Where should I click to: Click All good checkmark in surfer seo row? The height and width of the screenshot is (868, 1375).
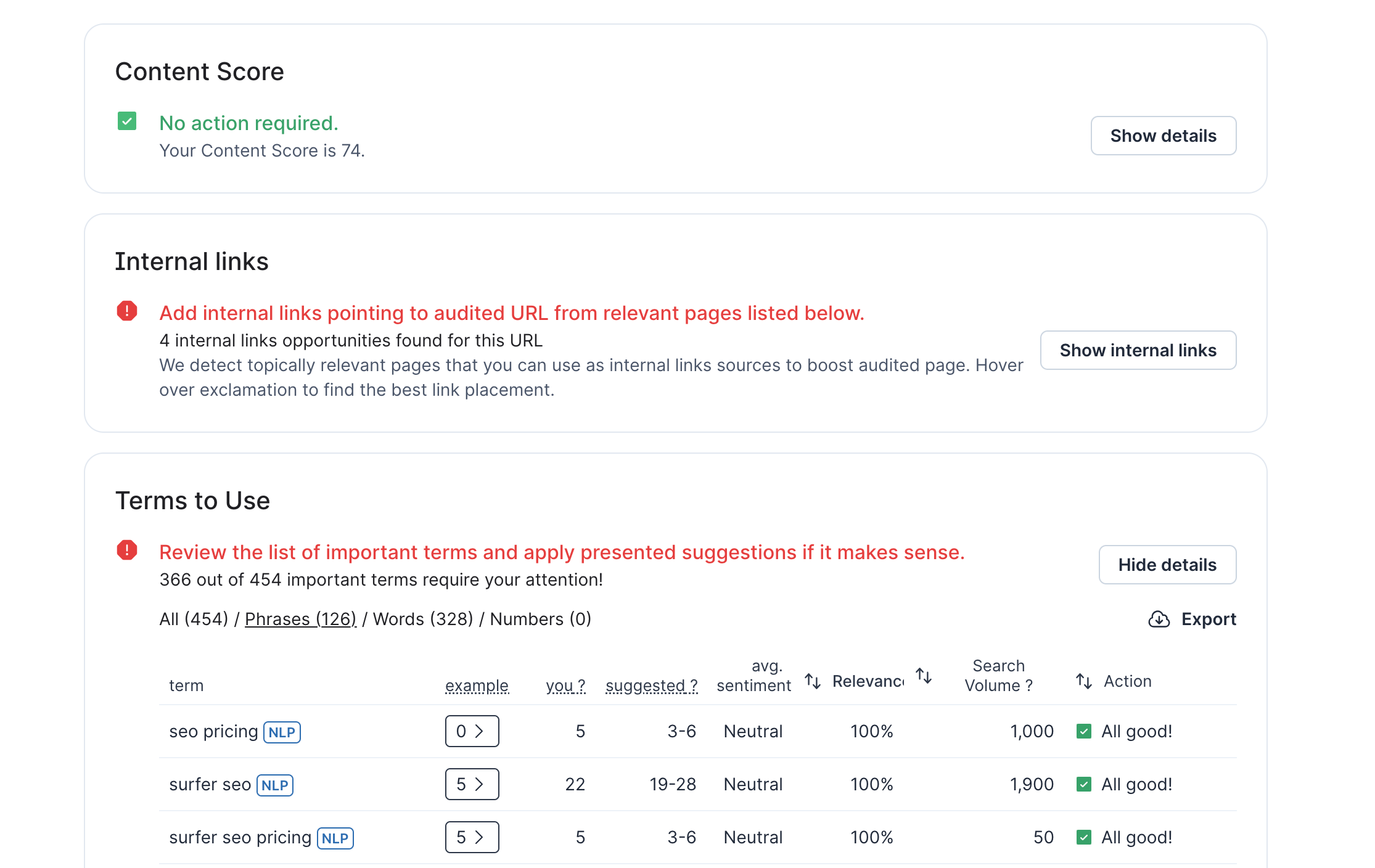[1084, 784]
